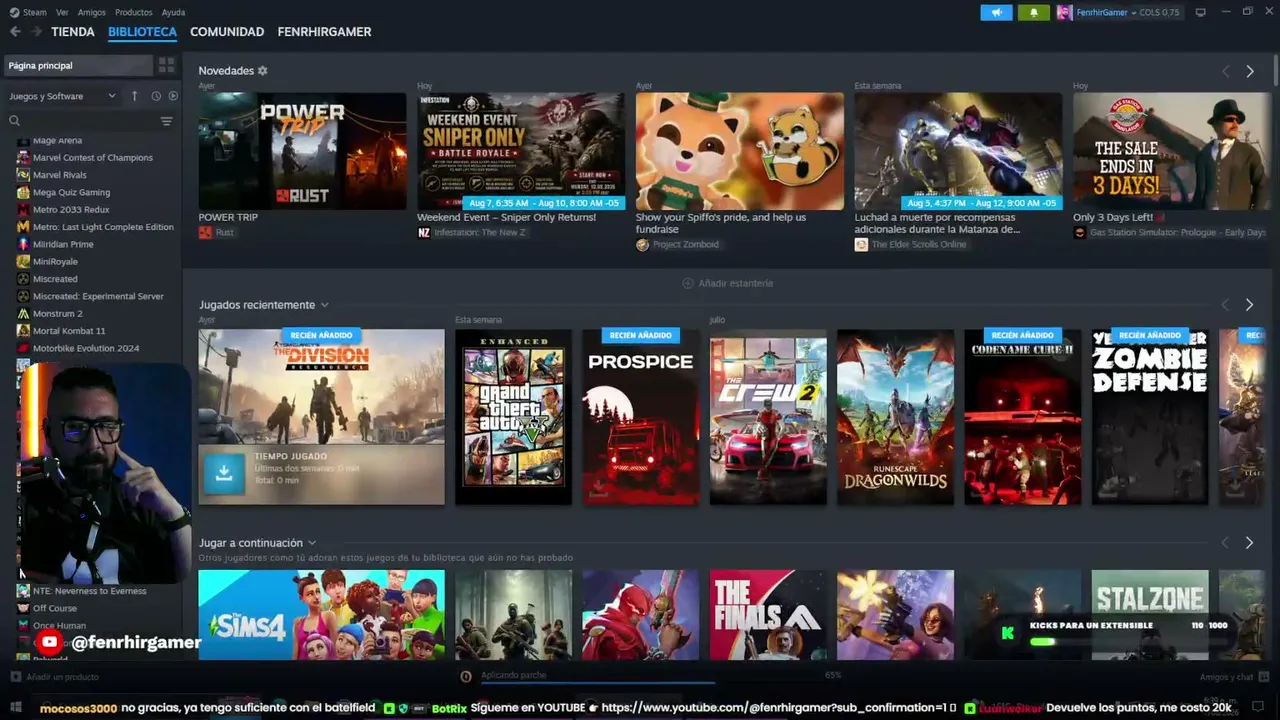Open the Prospice game cover

click(x=641, y=417)
